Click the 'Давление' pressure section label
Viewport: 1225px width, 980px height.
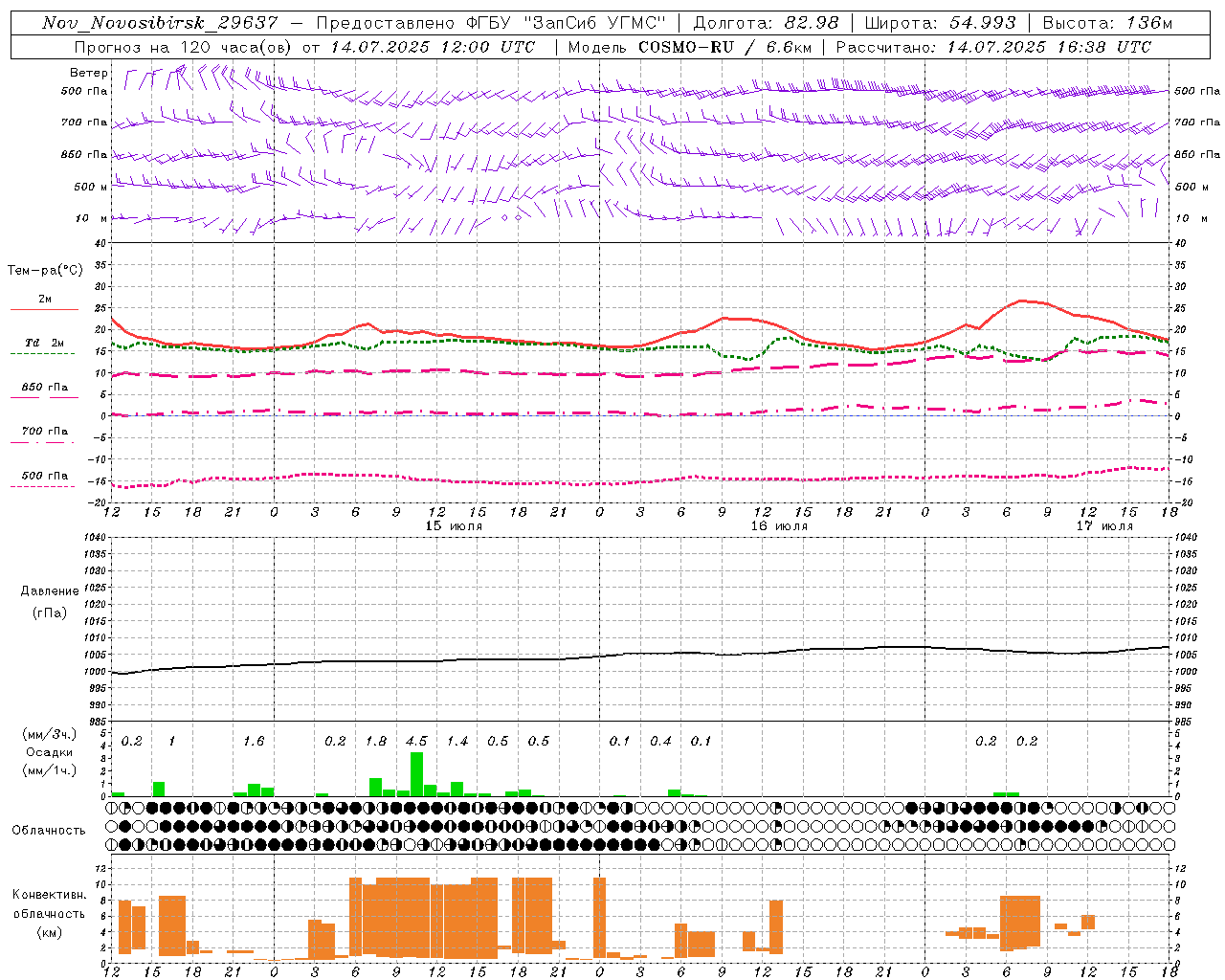pos(50,591)
